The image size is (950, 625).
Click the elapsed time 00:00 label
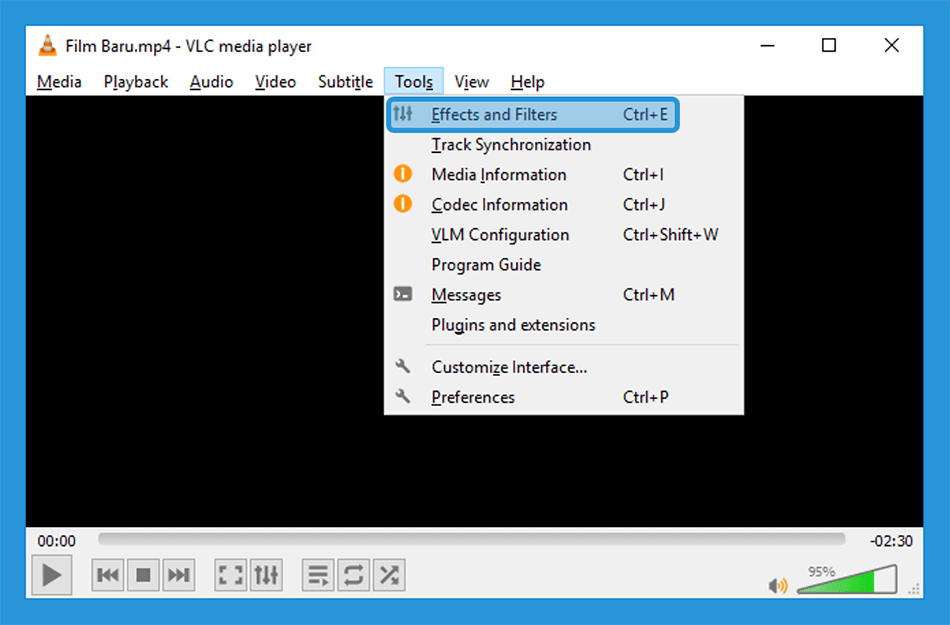pyautogui.click(x=56, y=541)
